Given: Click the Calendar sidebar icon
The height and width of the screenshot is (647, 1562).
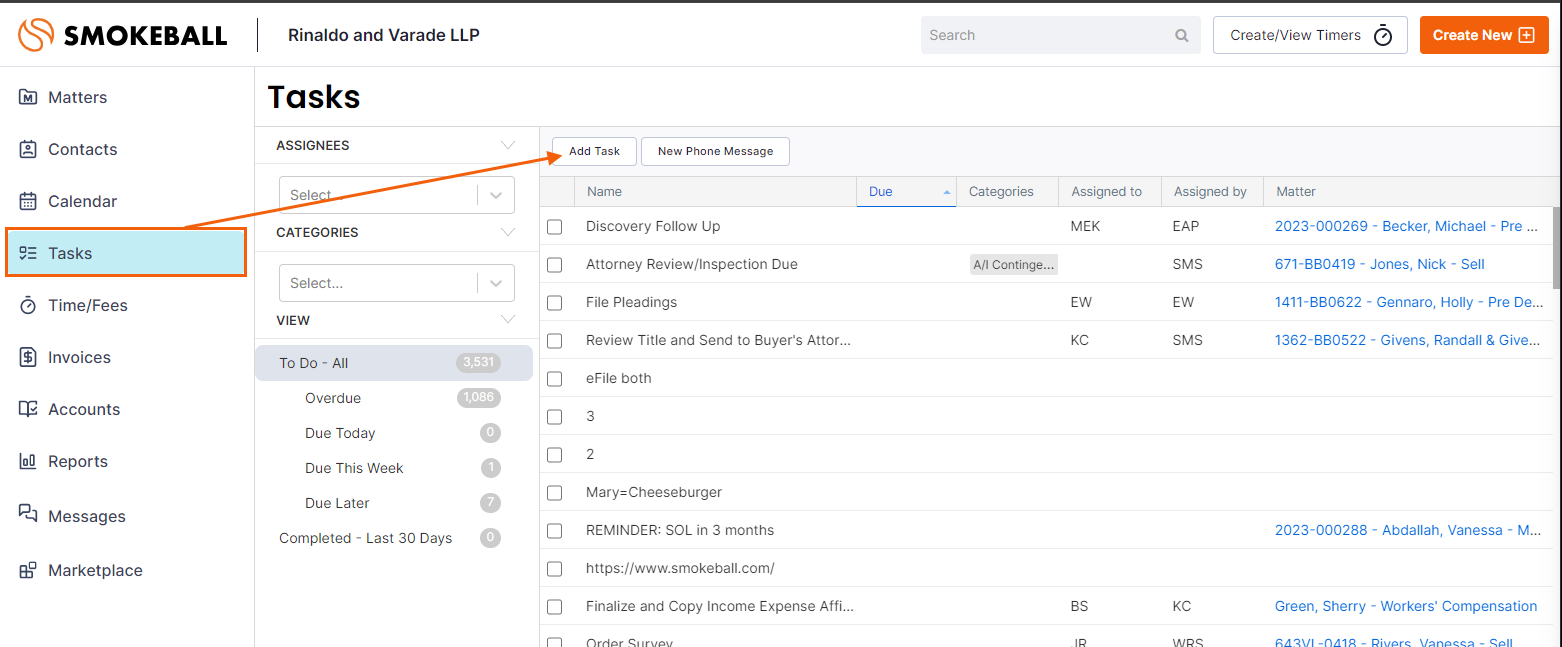Looking at the screenshot, I should click(x=28, y=201).
